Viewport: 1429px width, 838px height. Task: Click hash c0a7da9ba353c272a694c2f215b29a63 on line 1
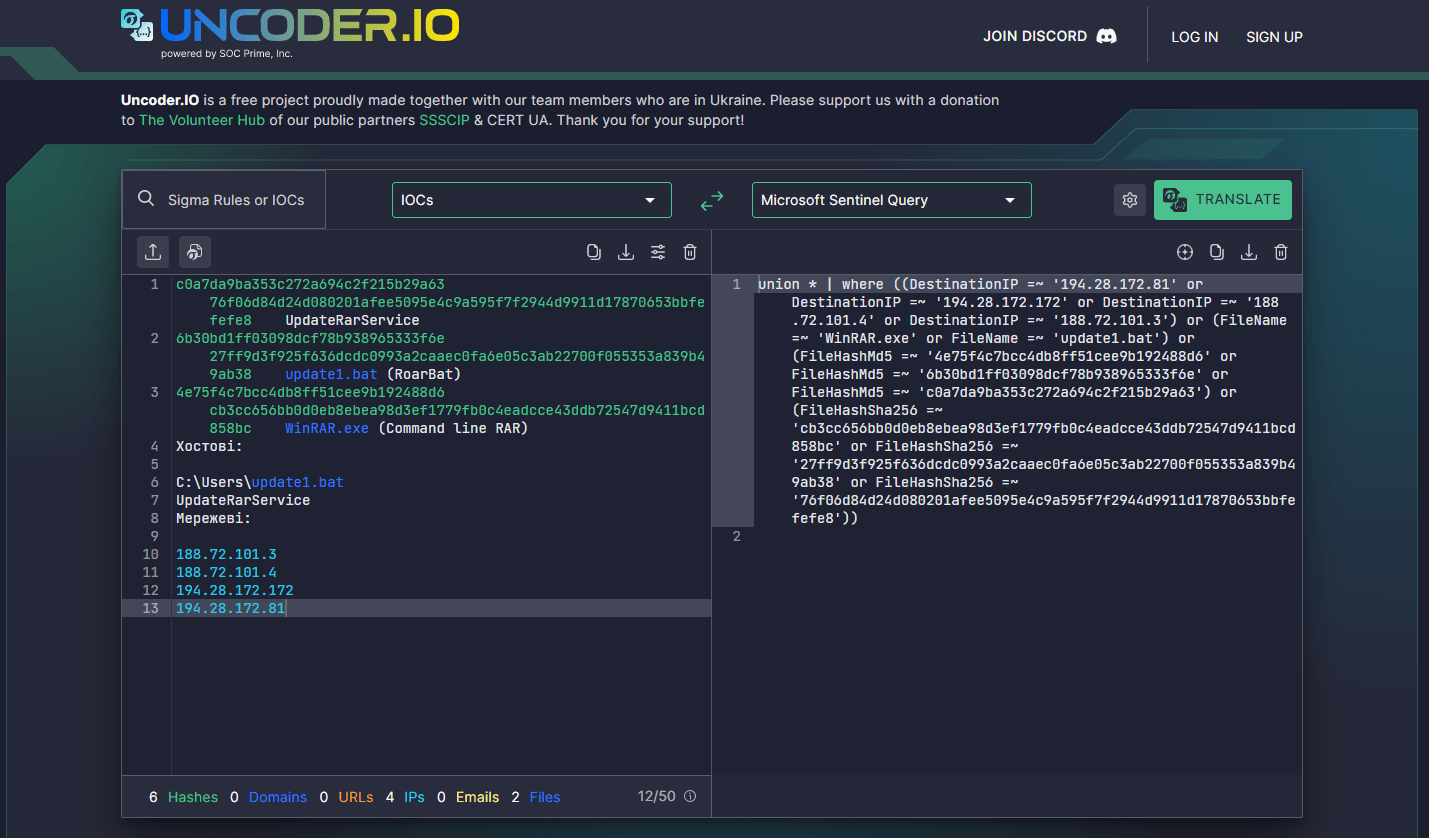click(310, 284)
